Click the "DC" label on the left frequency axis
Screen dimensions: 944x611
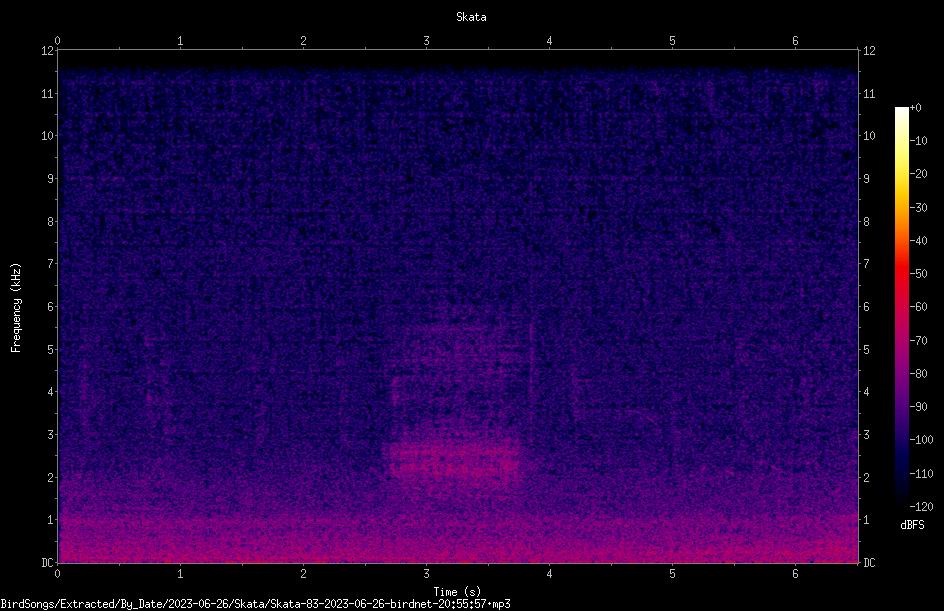click(47, 563)
